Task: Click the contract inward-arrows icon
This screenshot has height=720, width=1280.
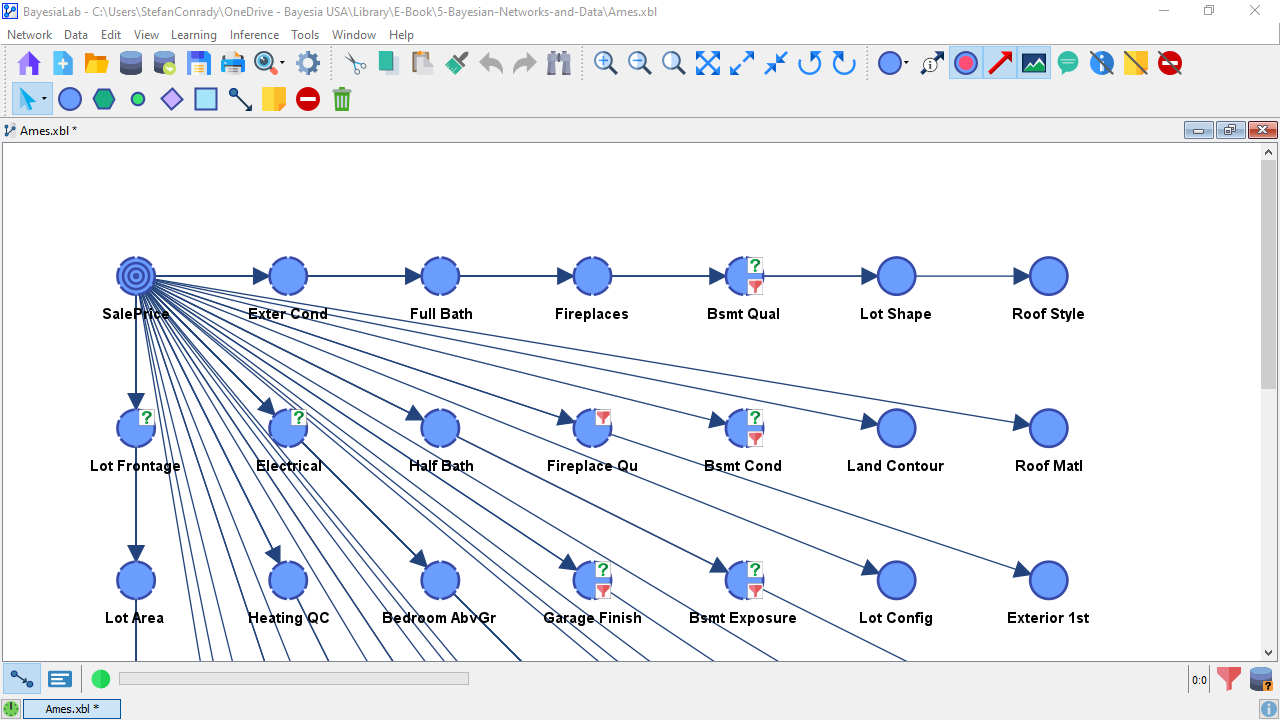Action: pos(776,64)
